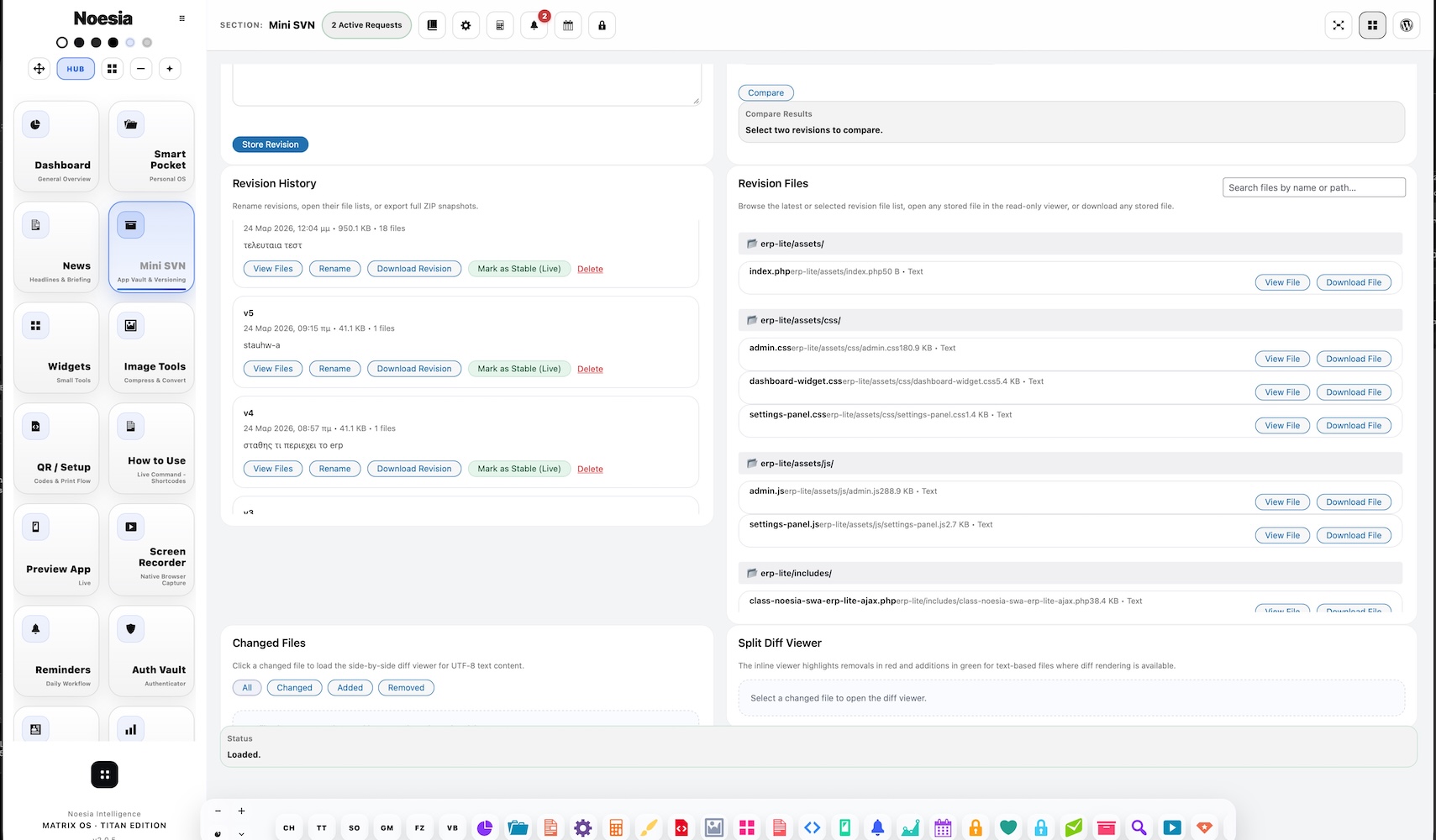Click the move arrows icon beside HUB
Image resolution: width=1436 pixels, height=840 pixels.
(39, 69)
